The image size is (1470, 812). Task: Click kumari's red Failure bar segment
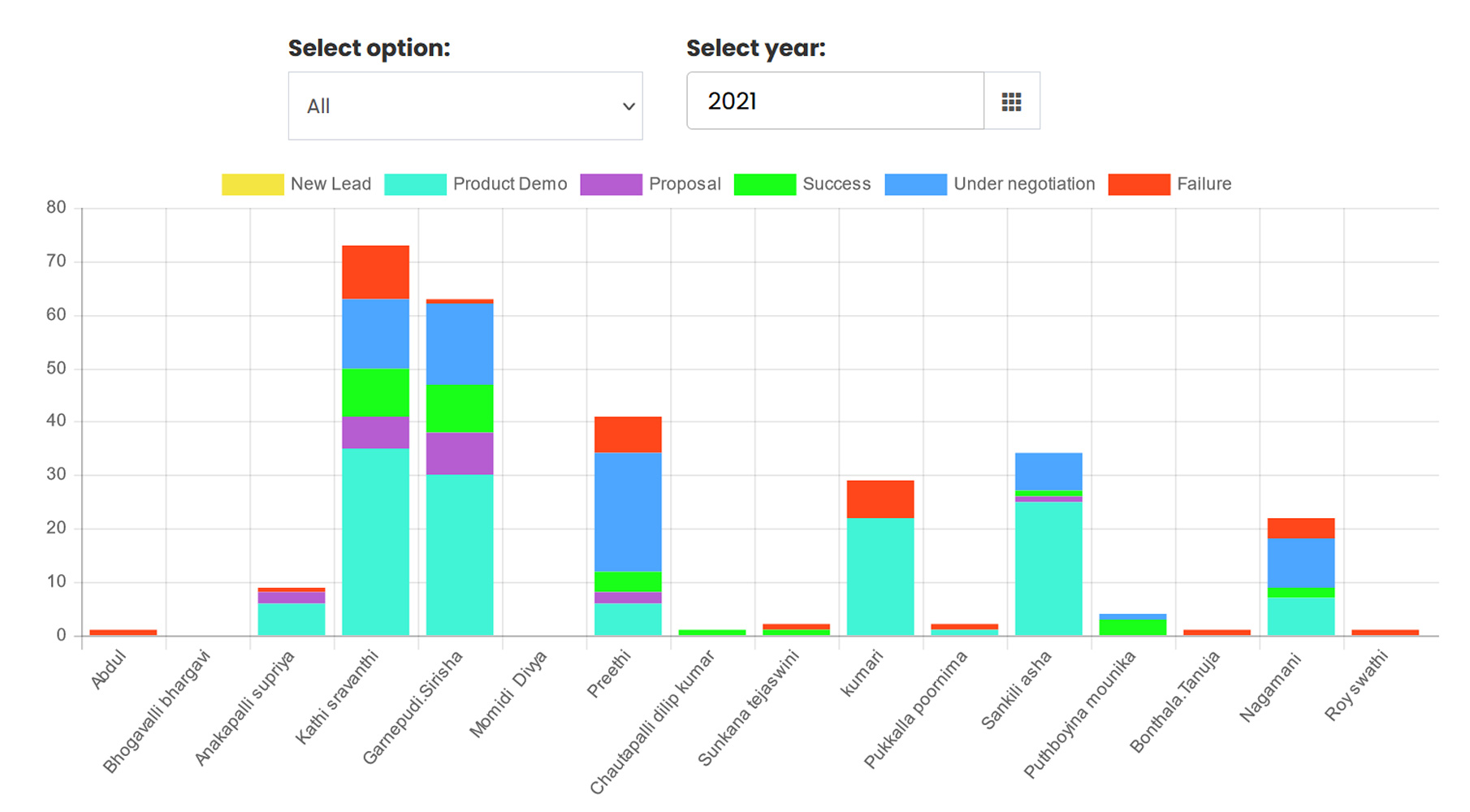coord(880,499)
